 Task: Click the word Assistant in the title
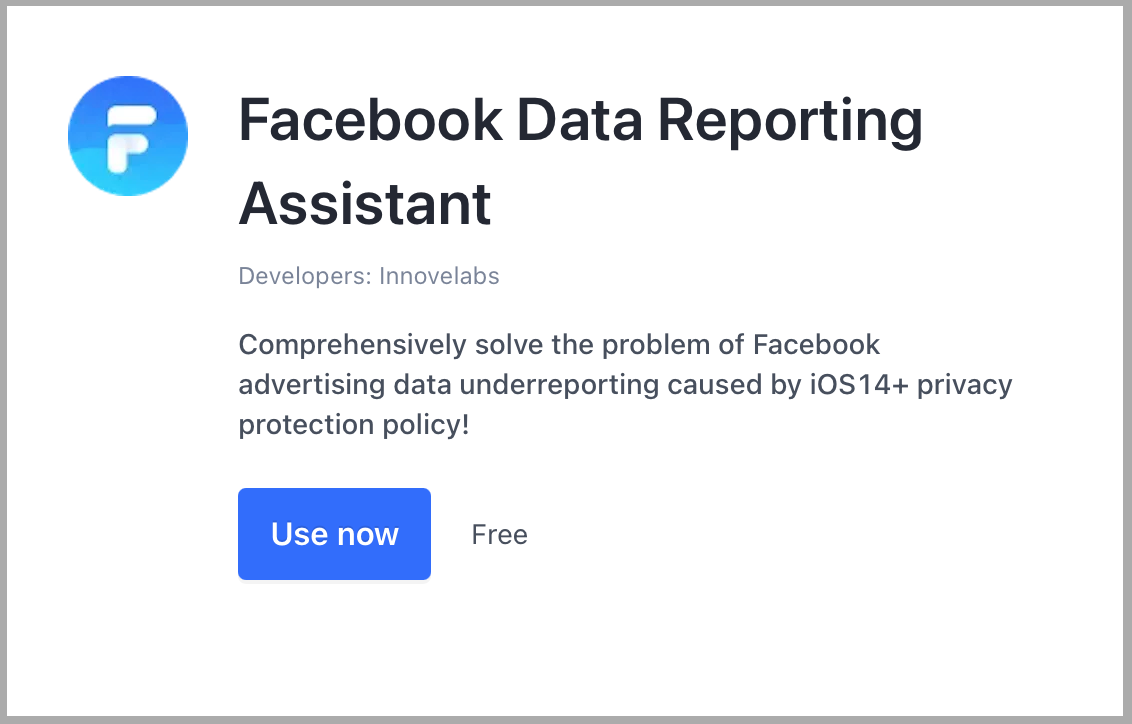[x=365, y=204]
